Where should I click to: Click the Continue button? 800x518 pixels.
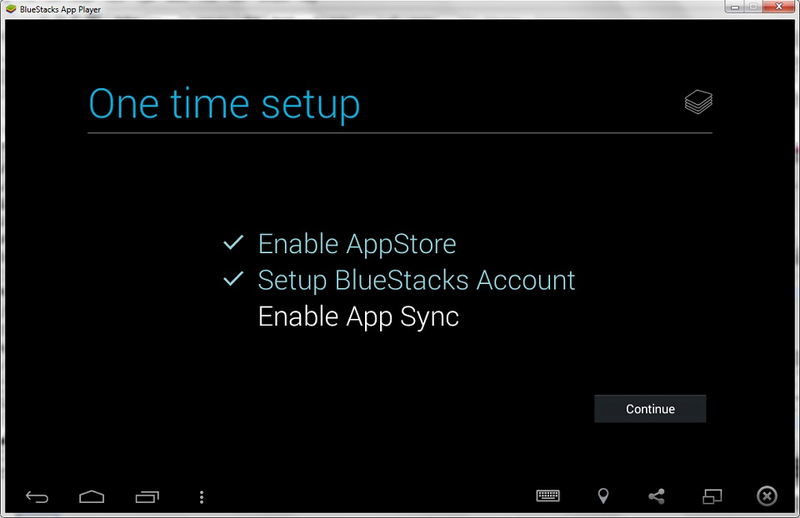[650, 408]
